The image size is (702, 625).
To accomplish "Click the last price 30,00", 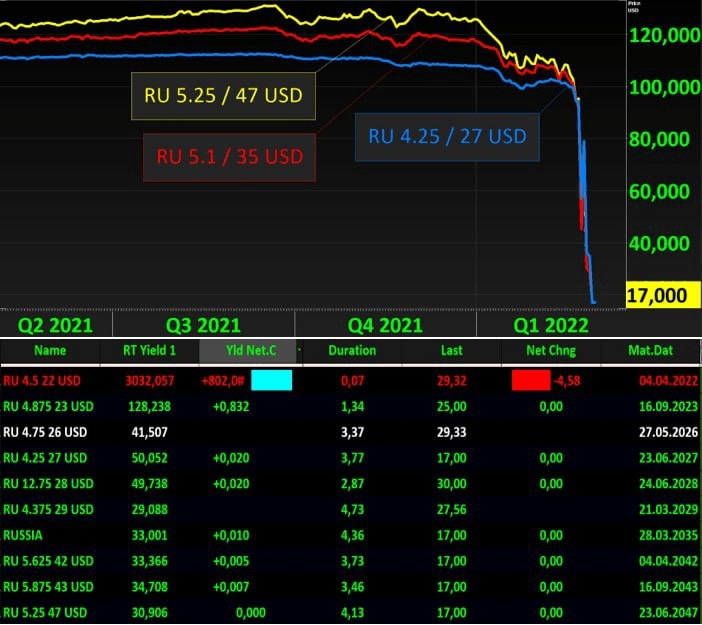I will [x=452, y=484].
